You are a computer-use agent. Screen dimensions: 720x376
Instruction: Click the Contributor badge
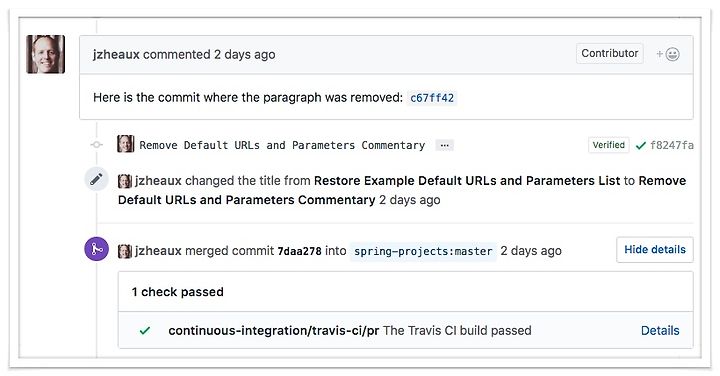(610, 53)
